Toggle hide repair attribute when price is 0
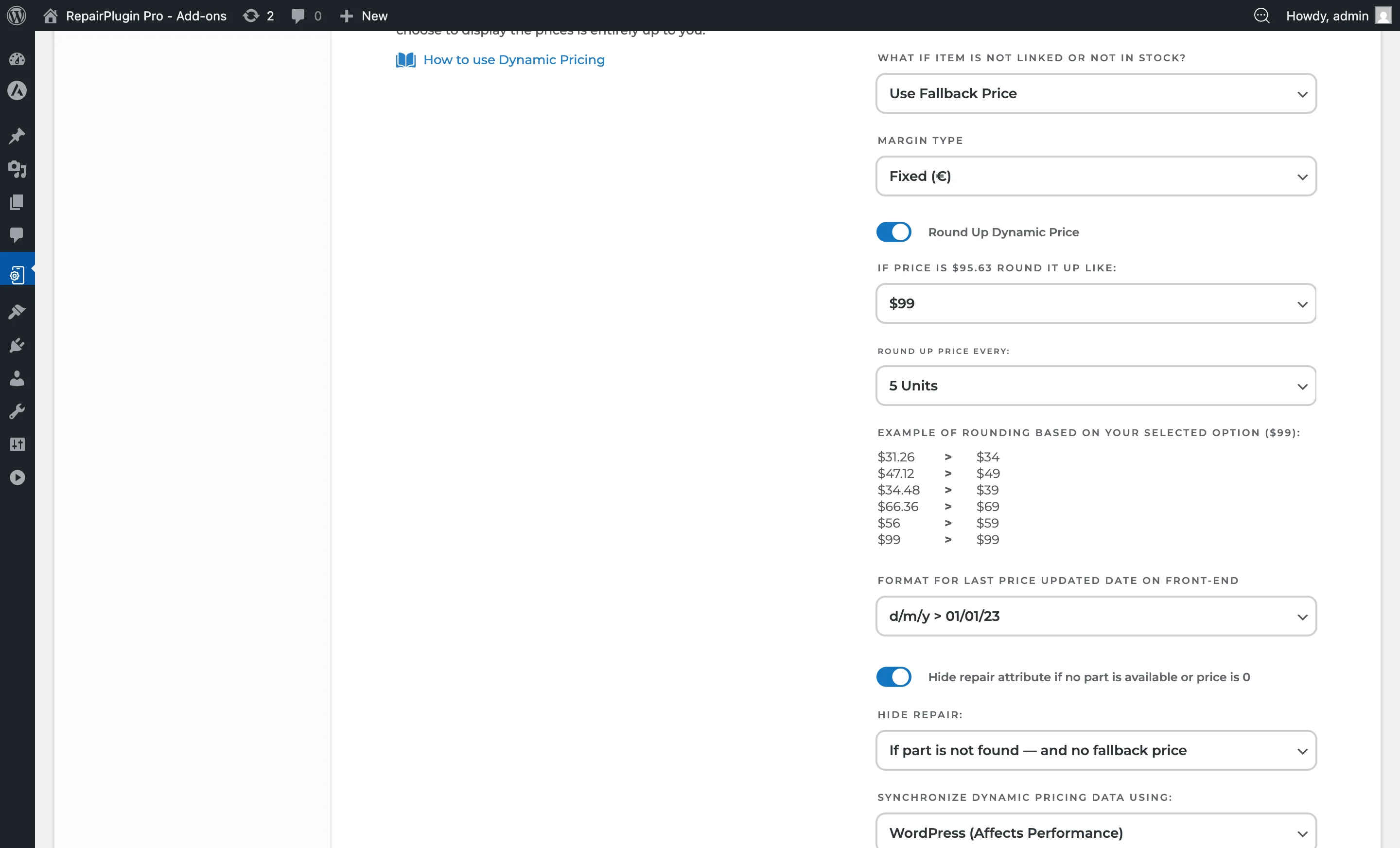The image size is (1400, 848). click(893, 676)
